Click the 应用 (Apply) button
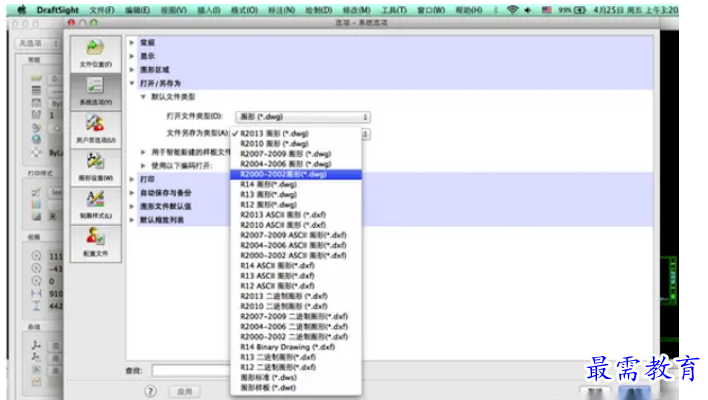 click(185, 391)
